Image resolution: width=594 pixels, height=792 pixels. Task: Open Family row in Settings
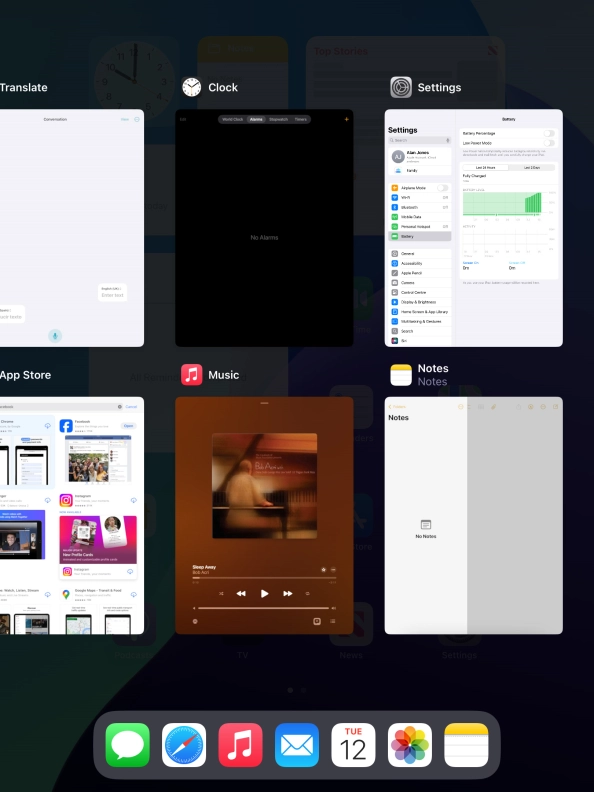coord(420,170)
